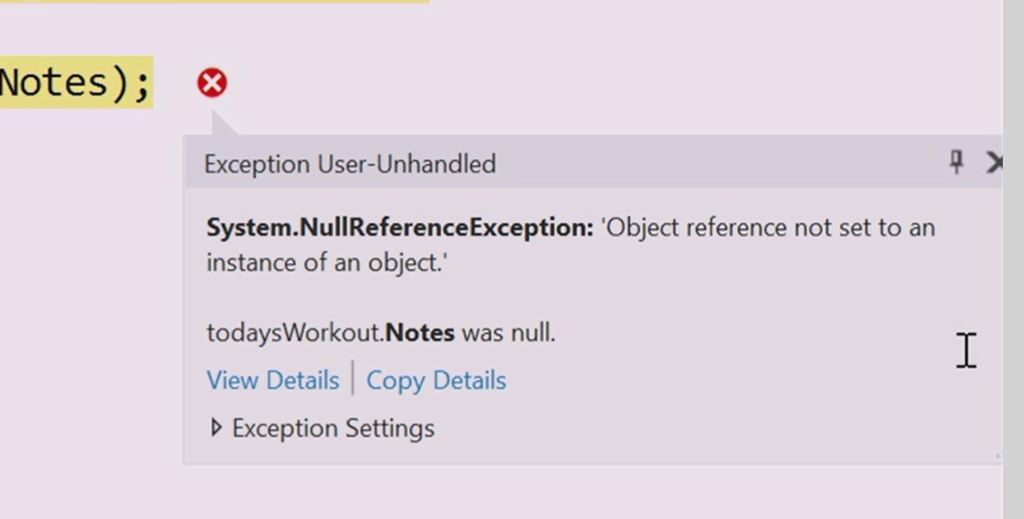Viewport: 1024px width, 519px height.
Task: Click empty editor area below 'Notes);'
Action: pyautogui.click(x=80, y=300)
